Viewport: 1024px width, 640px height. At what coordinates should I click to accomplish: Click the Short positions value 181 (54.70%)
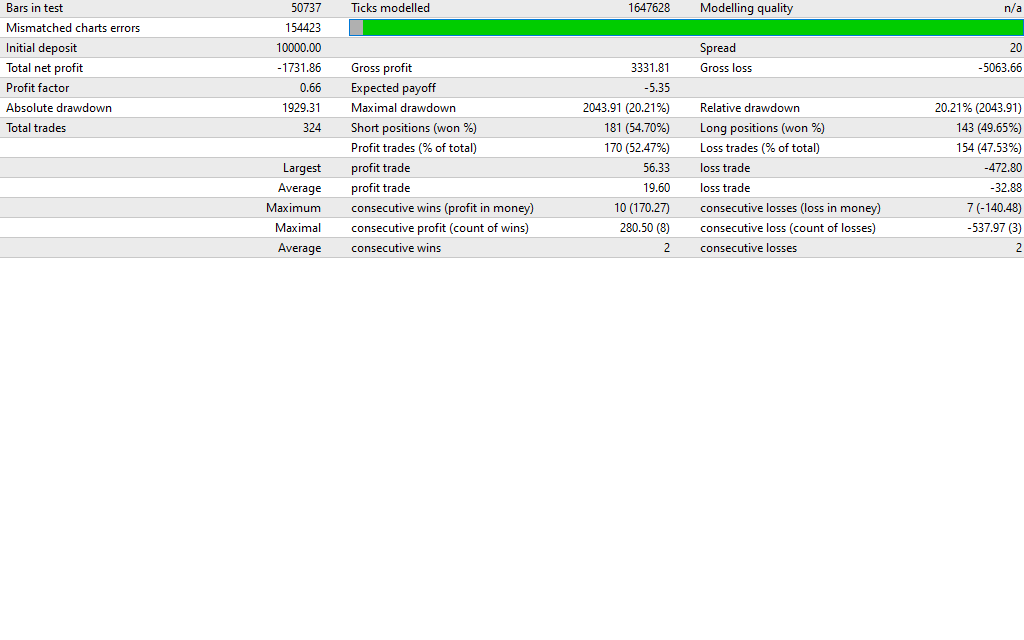pos(637,128)
